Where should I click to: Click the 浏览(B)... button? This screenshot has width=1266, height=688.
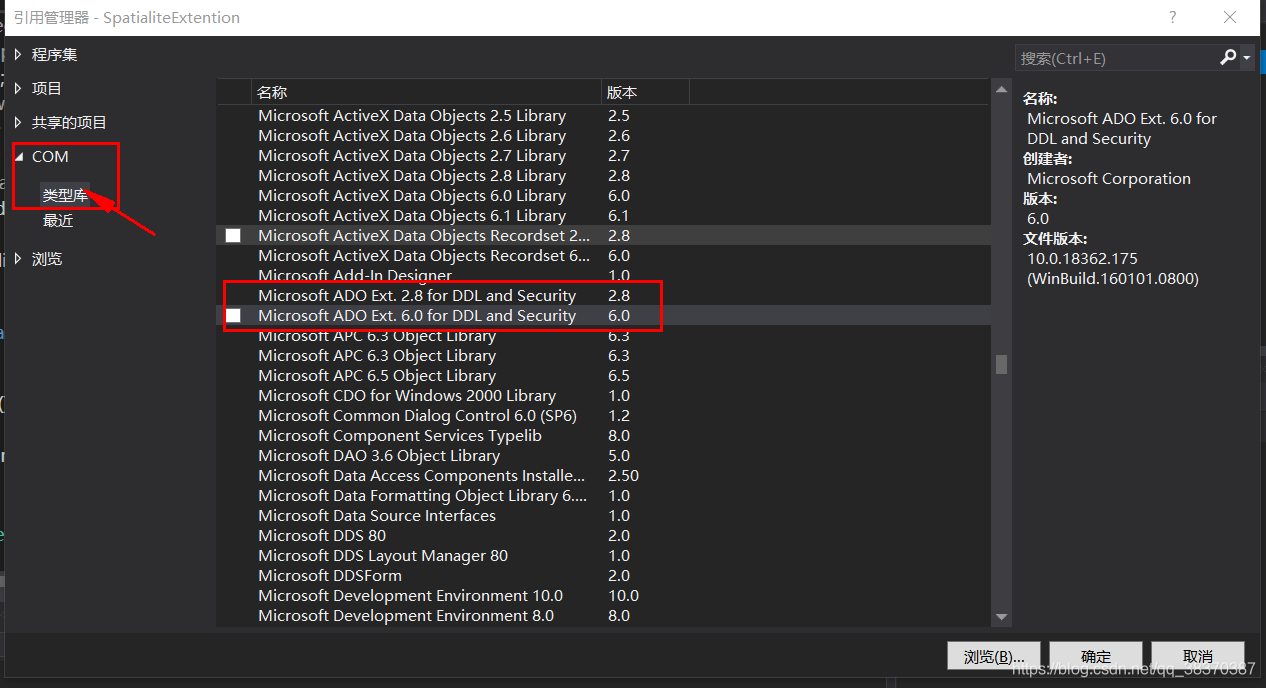point(994,656)
